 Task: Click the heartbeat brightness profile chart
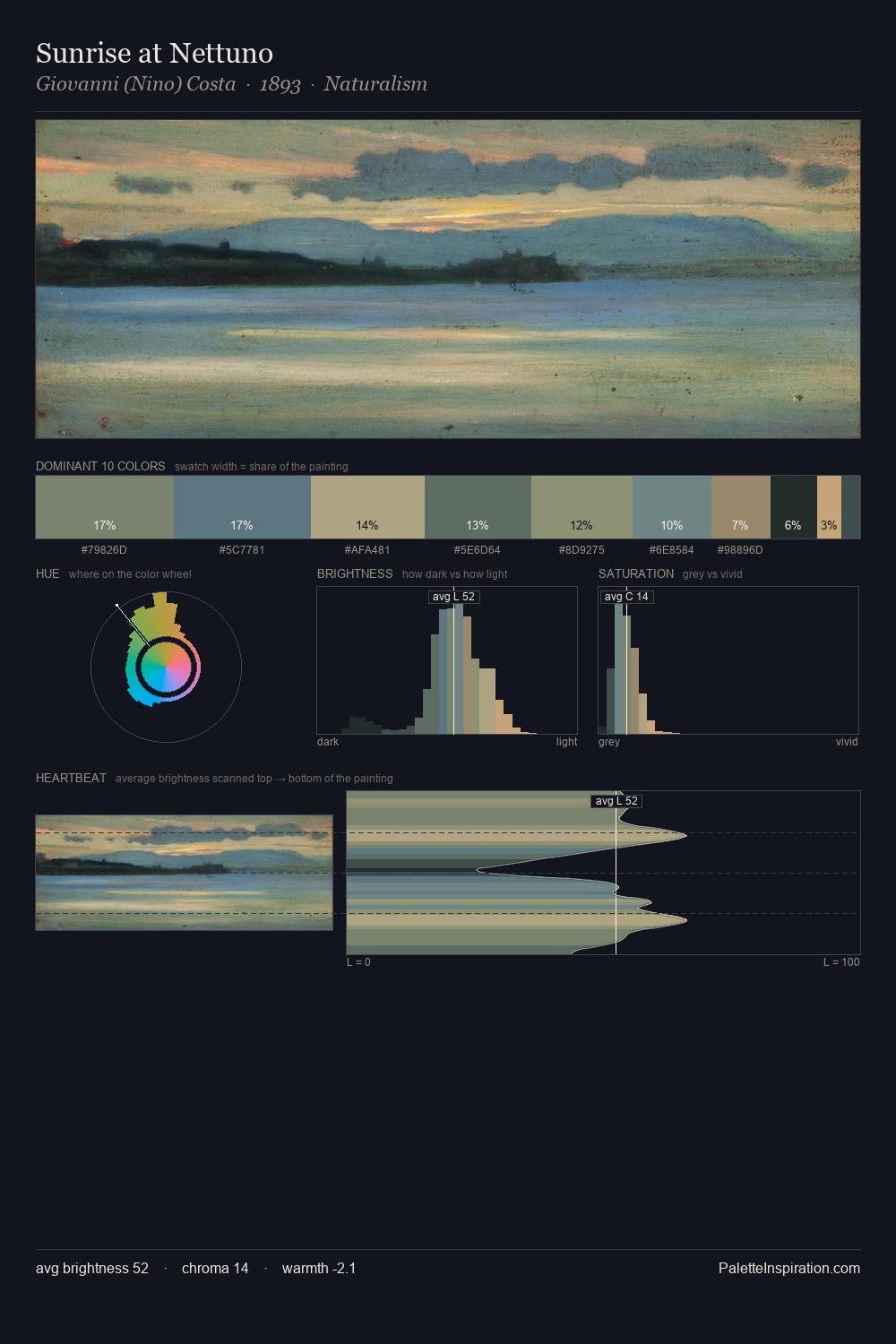603,873
